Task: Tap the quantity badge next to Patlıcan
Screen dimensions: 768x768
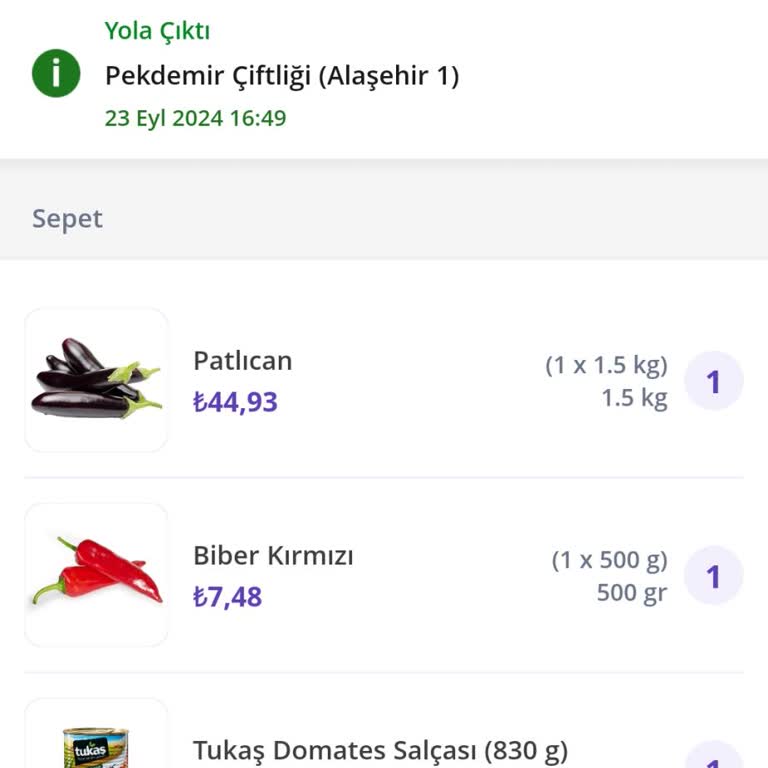Action: tap(714, 381)
